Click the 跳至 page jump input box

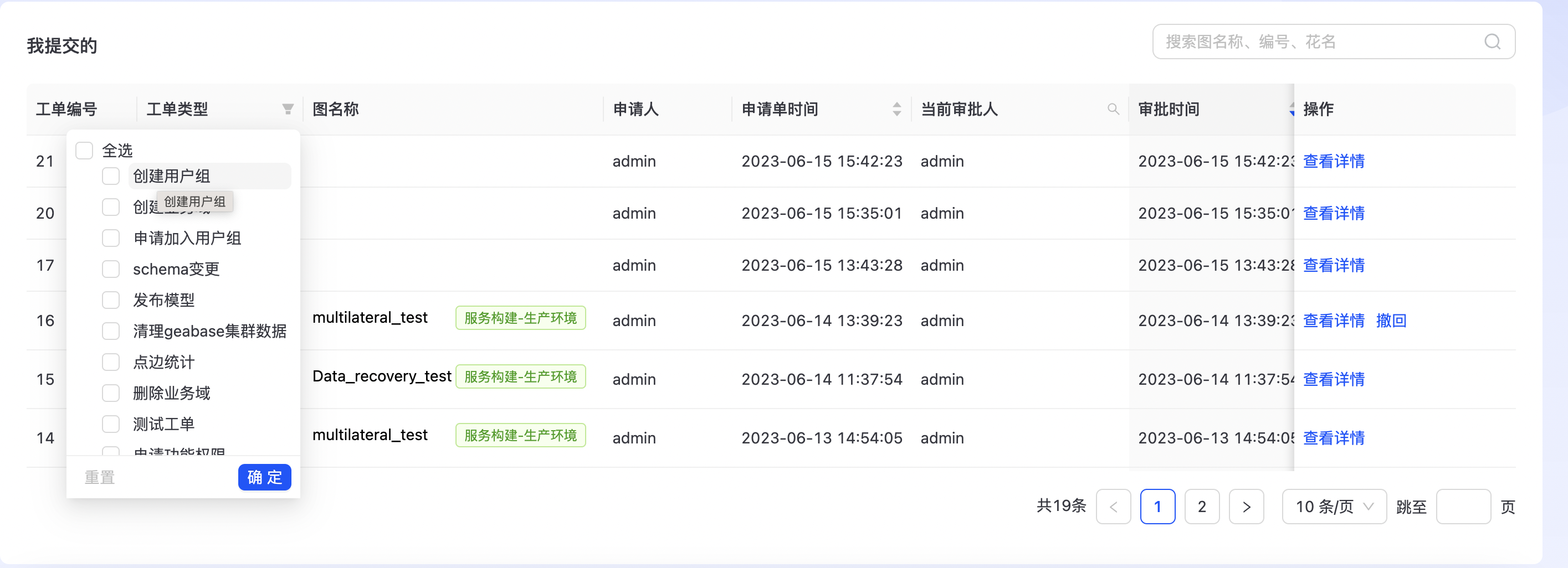pos(1463,507)
